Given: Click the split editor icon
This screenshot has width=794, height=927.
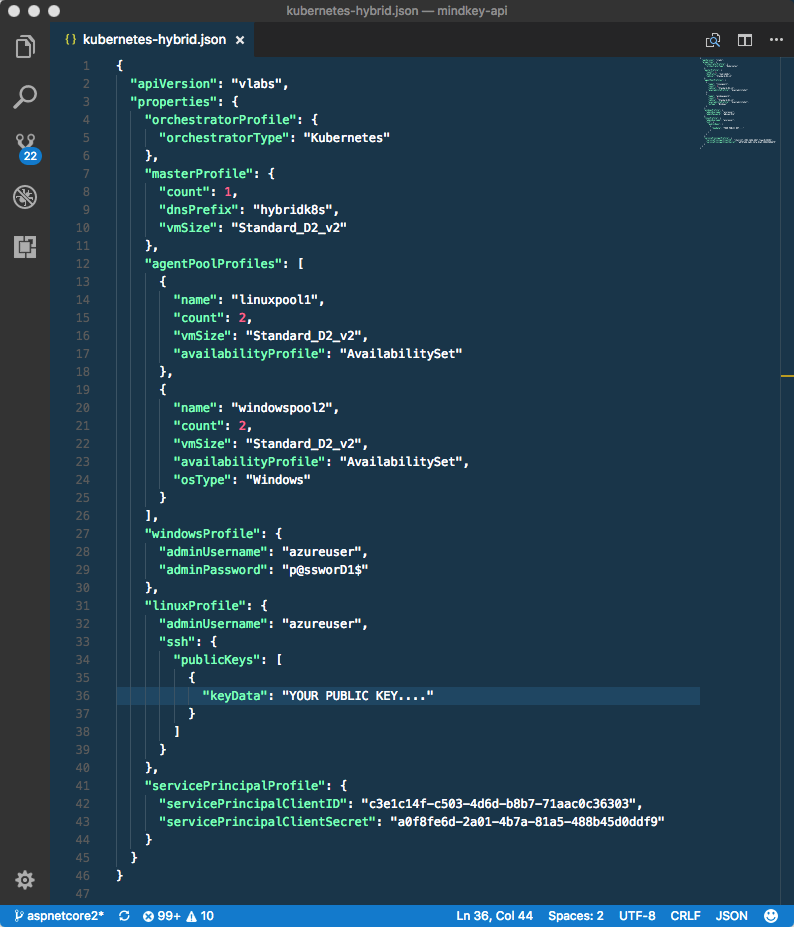Looking at the screenshot, I should [x=745, y=40].
